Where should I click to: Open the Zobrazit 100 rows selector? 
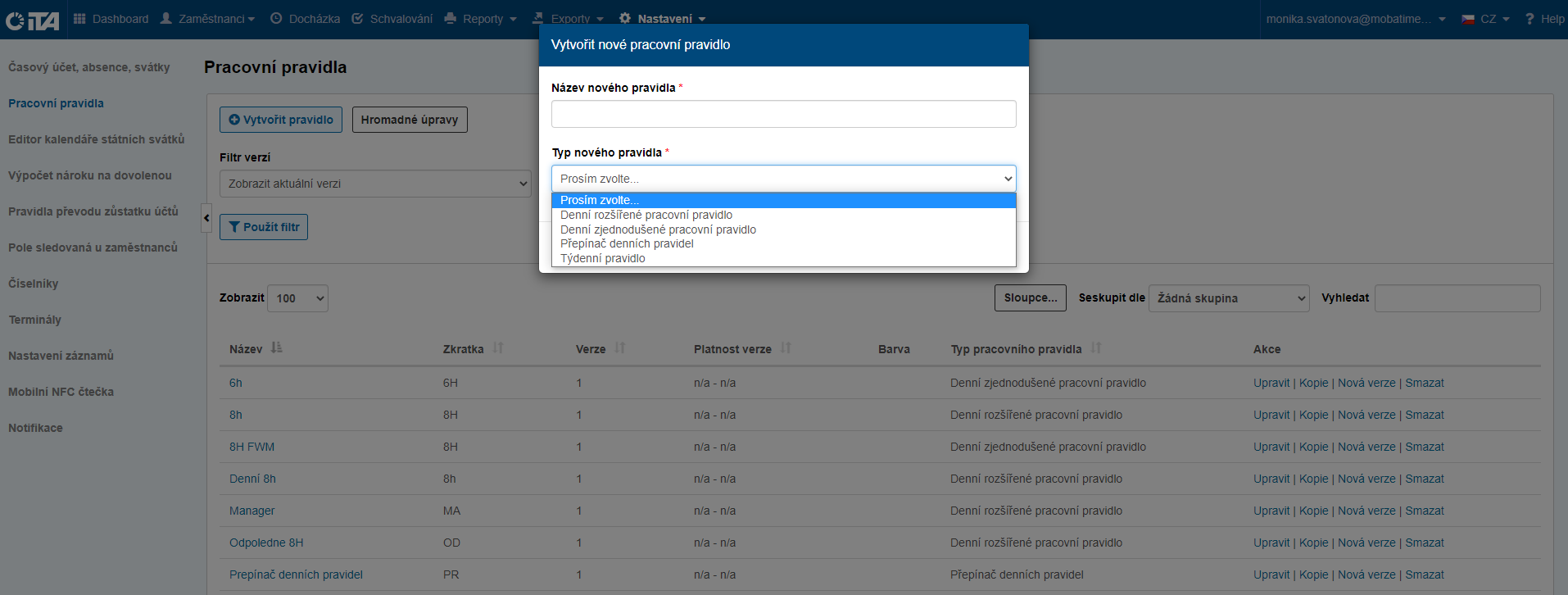297,298
